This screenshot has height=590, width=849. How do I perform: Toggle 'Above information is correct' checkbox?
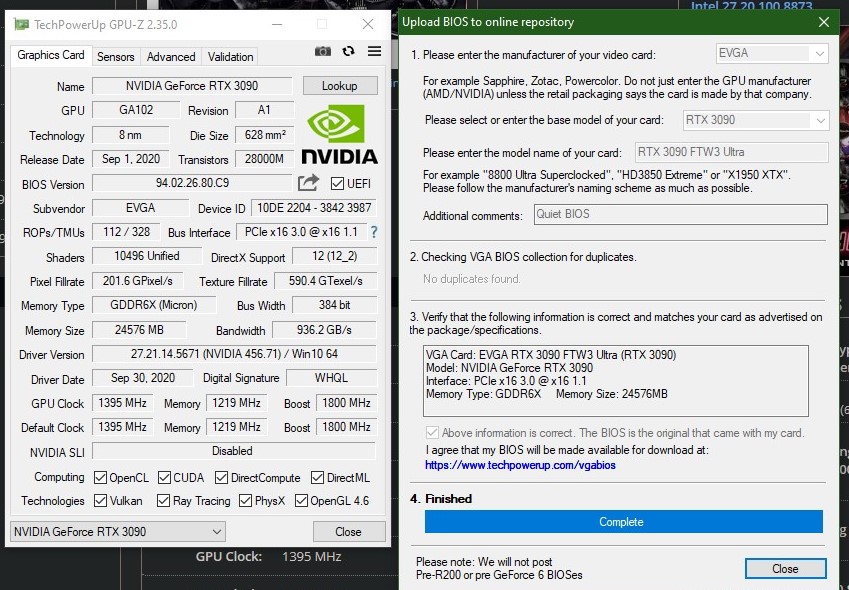click(x=432, y=432)
